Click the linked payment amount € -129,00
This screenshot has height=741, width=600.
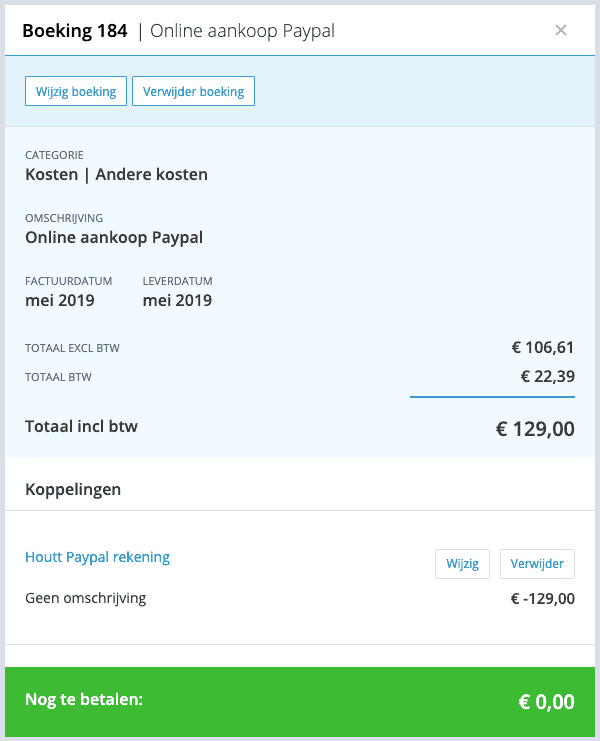click(543, 599)
